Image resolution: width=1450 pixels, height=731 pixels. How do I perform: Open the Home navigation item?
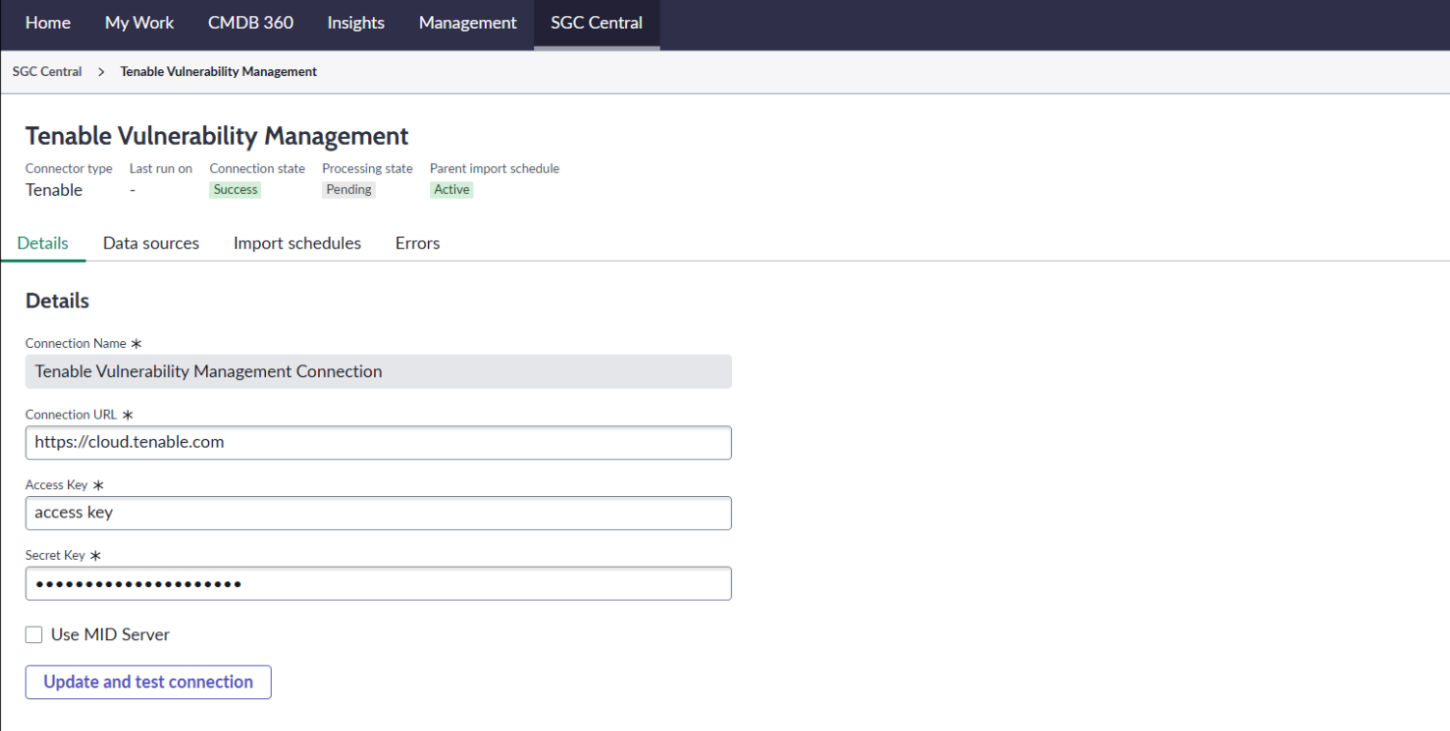coord(48,22)
